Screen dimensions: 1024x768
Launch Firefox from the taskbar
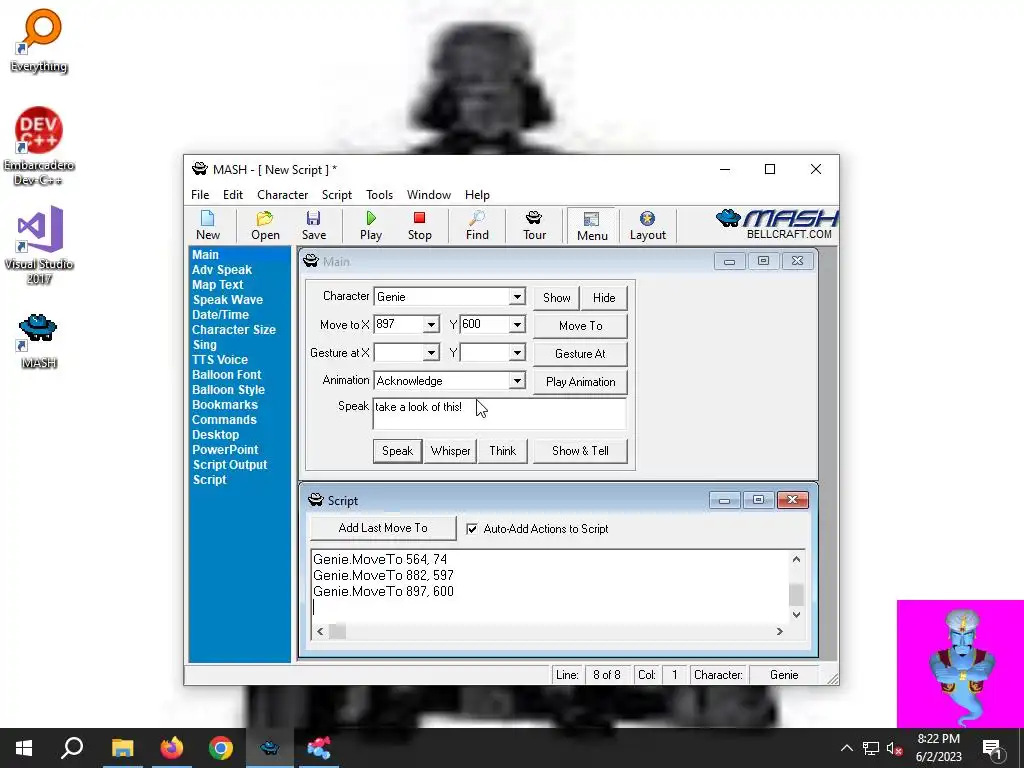(x=172, y=748)
